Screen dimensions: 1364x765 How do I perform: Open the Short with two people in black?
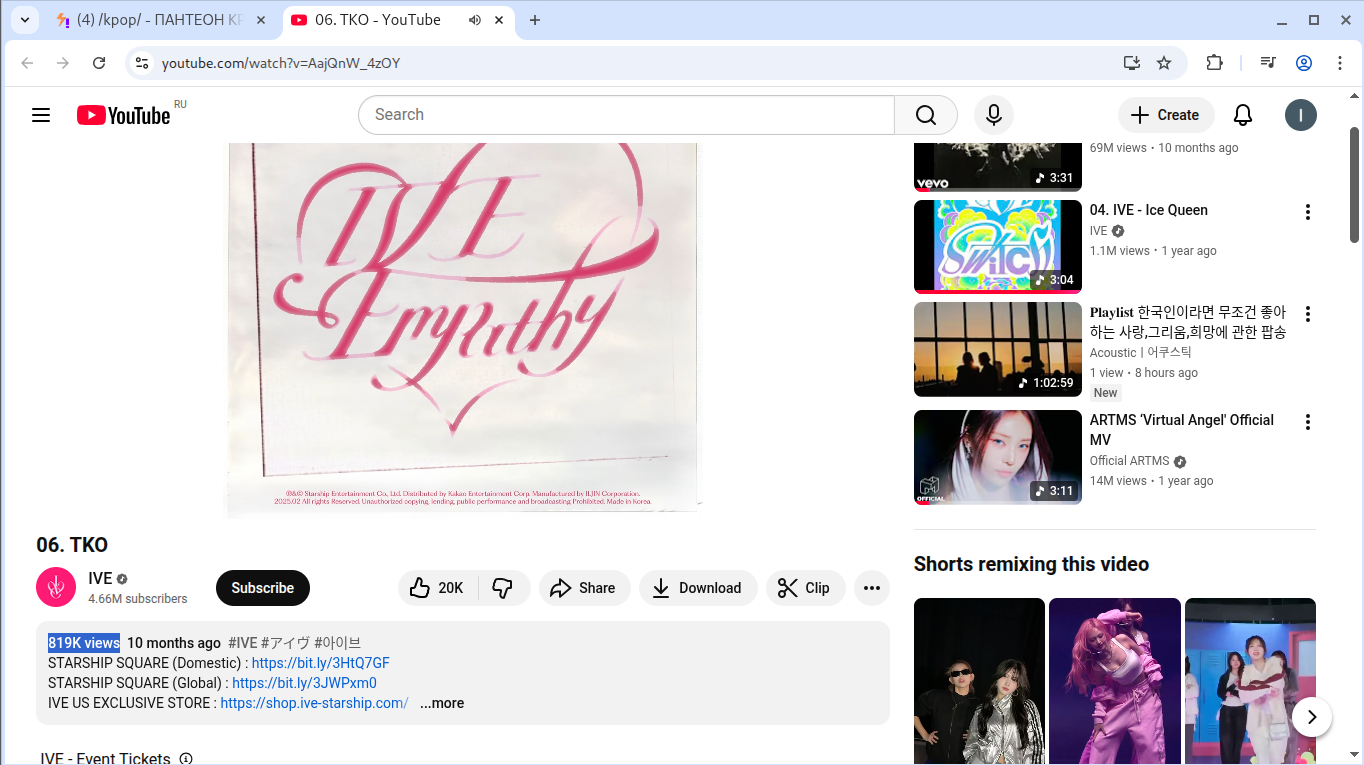[979, 681]
